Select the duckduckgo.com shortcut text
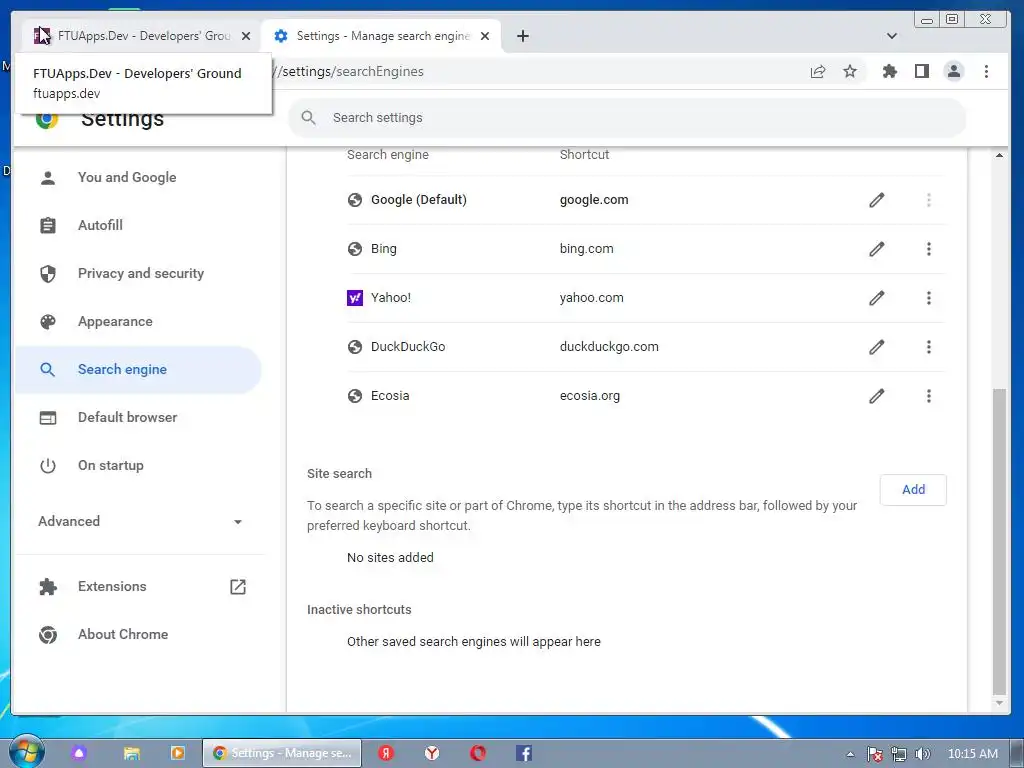The image size is (1024, 768). [609, 347]
